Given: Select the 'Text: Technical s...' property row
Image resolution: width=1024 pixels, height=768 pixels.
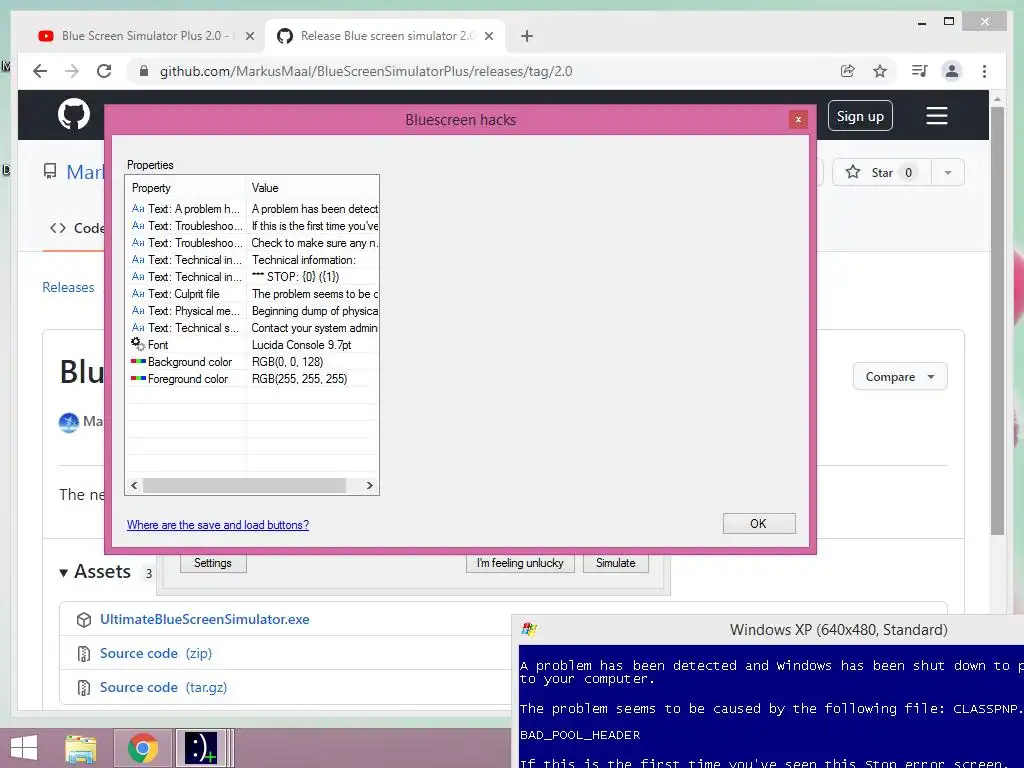Looking at the screenshot, I should click(x=252, y=328).
